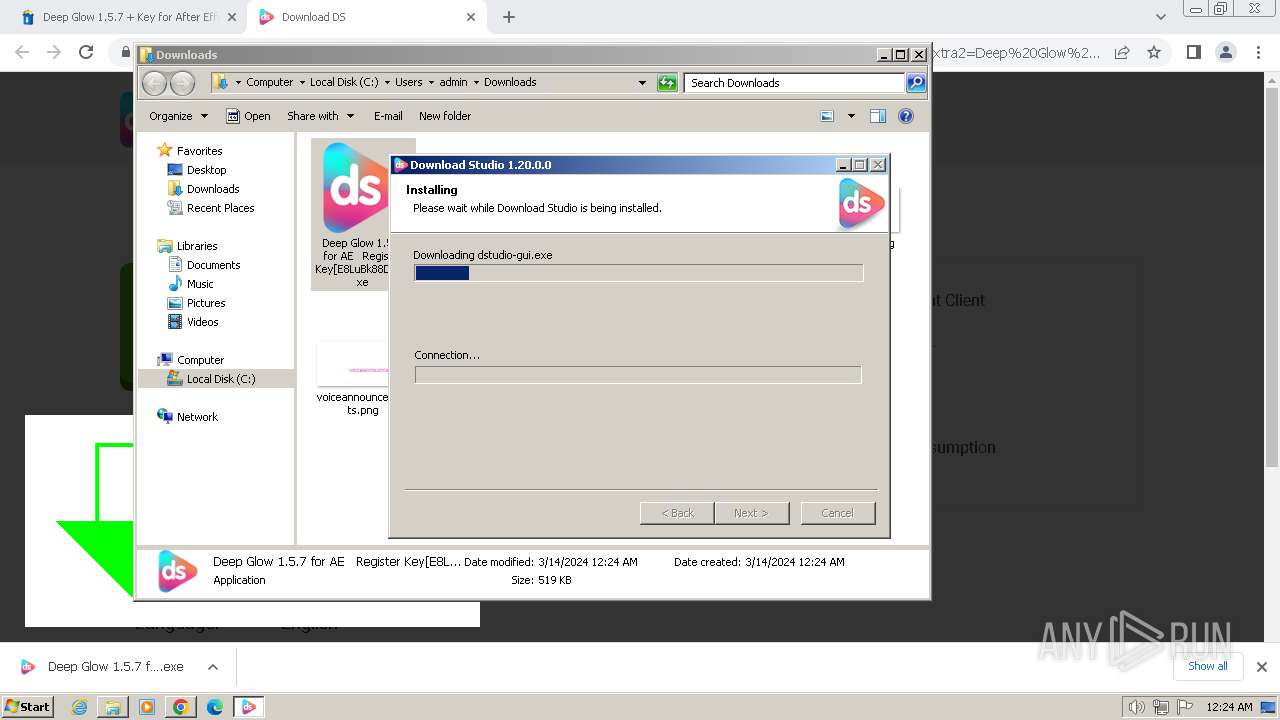Screen dimensions: 1280x720
Task: Open Music library in navigation pane
Action: (200, 284)
